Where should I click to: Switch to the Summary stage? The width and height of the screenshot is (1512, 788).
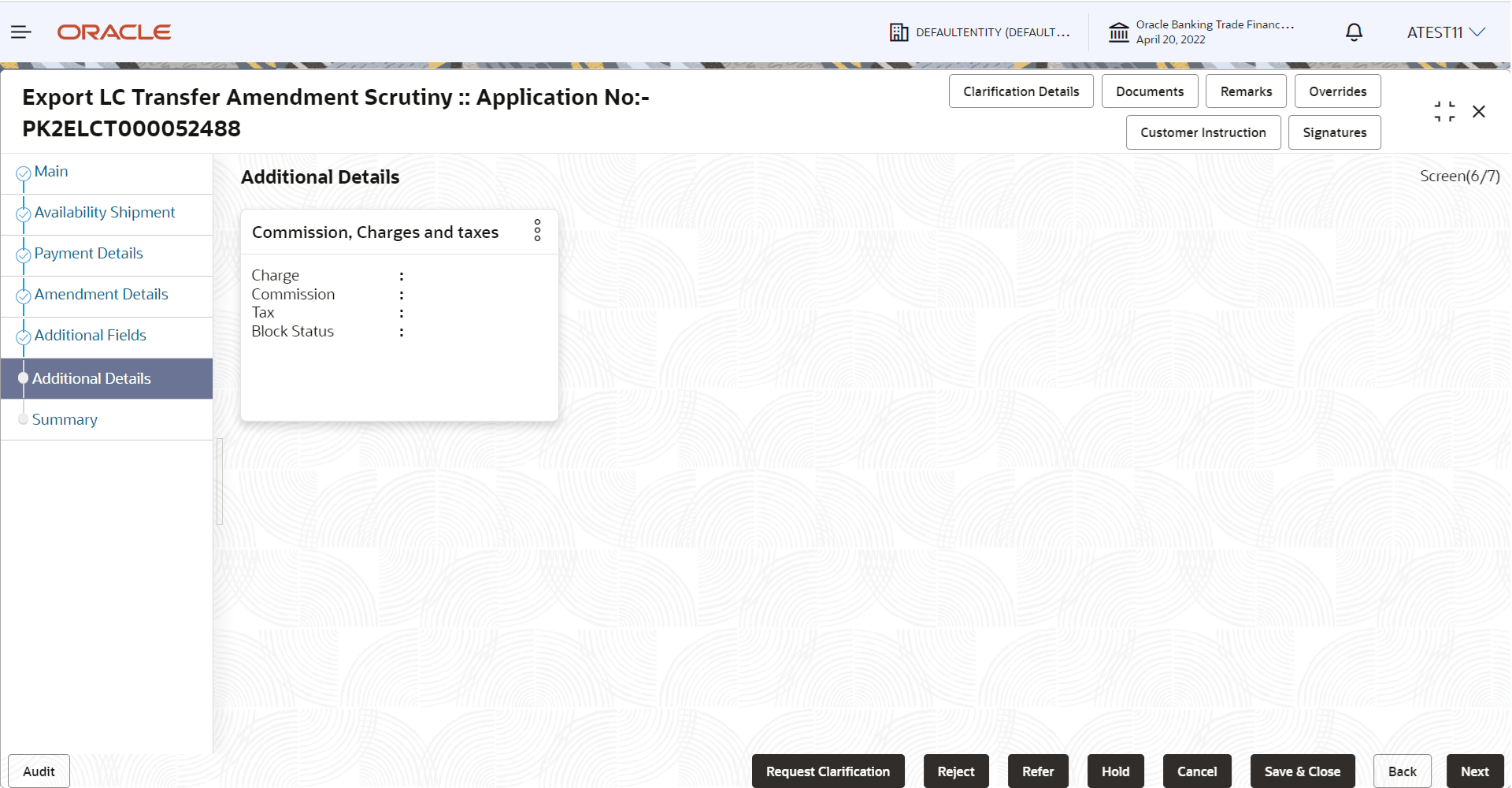(65, 419)
